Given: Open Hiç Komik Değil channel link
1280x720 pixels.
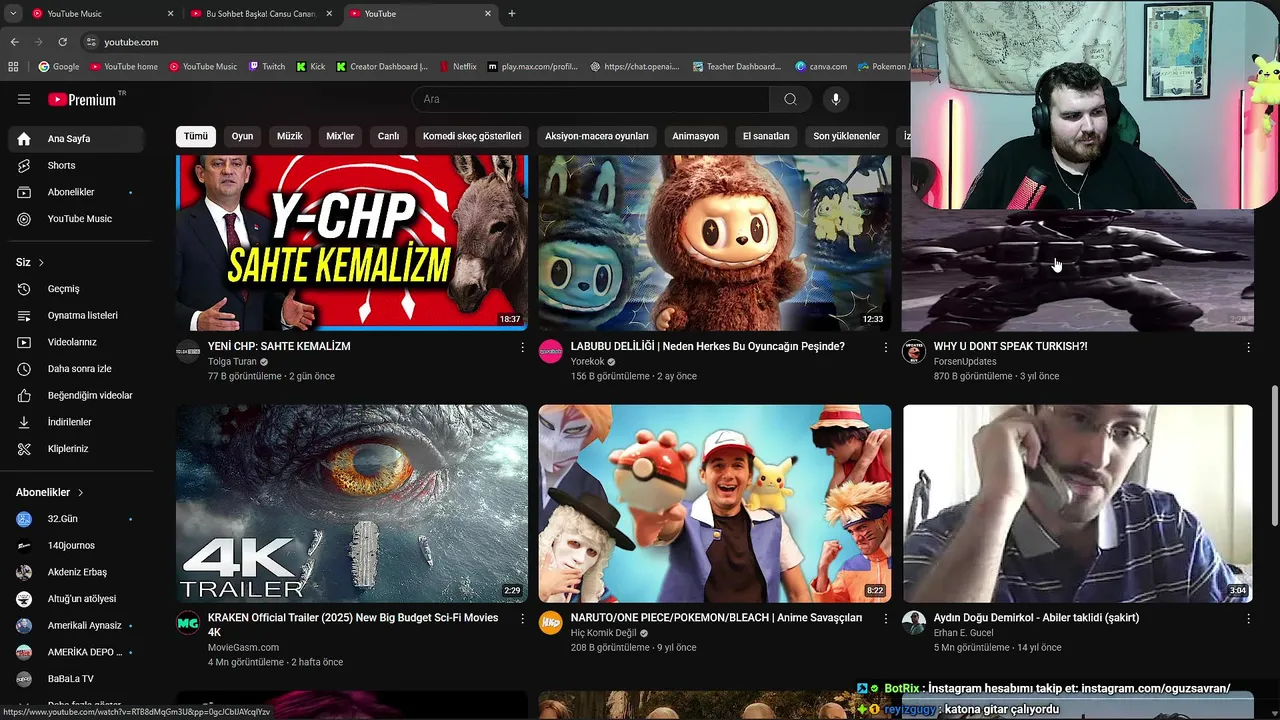Looking at the screenshot, I should coord(604,633).
